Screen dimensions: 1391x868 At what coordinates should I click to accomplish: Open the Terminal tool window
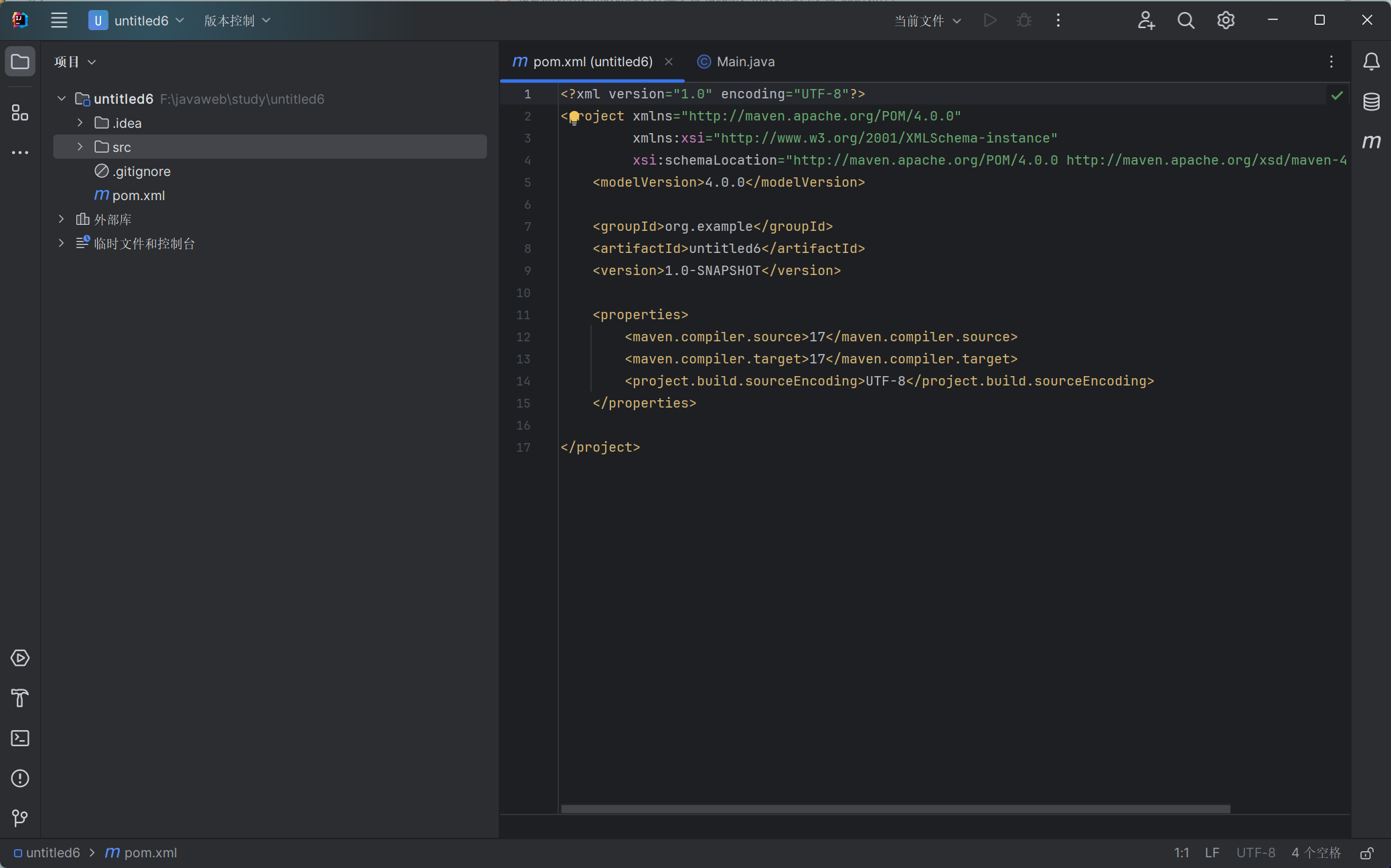pyautogui.click(x=20, y=738)
